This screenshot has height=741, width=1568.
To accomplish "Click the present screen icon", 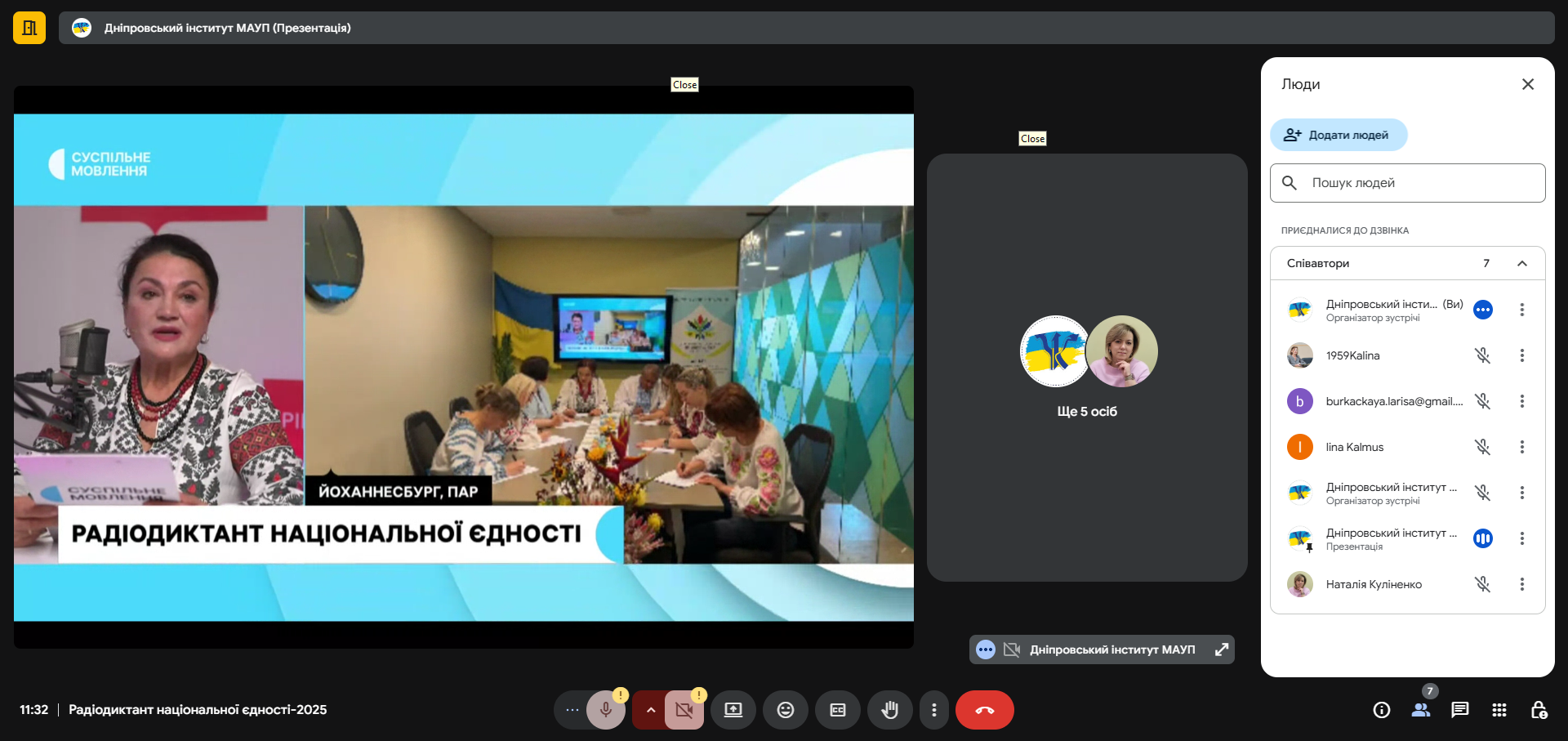I will point(733,710).
